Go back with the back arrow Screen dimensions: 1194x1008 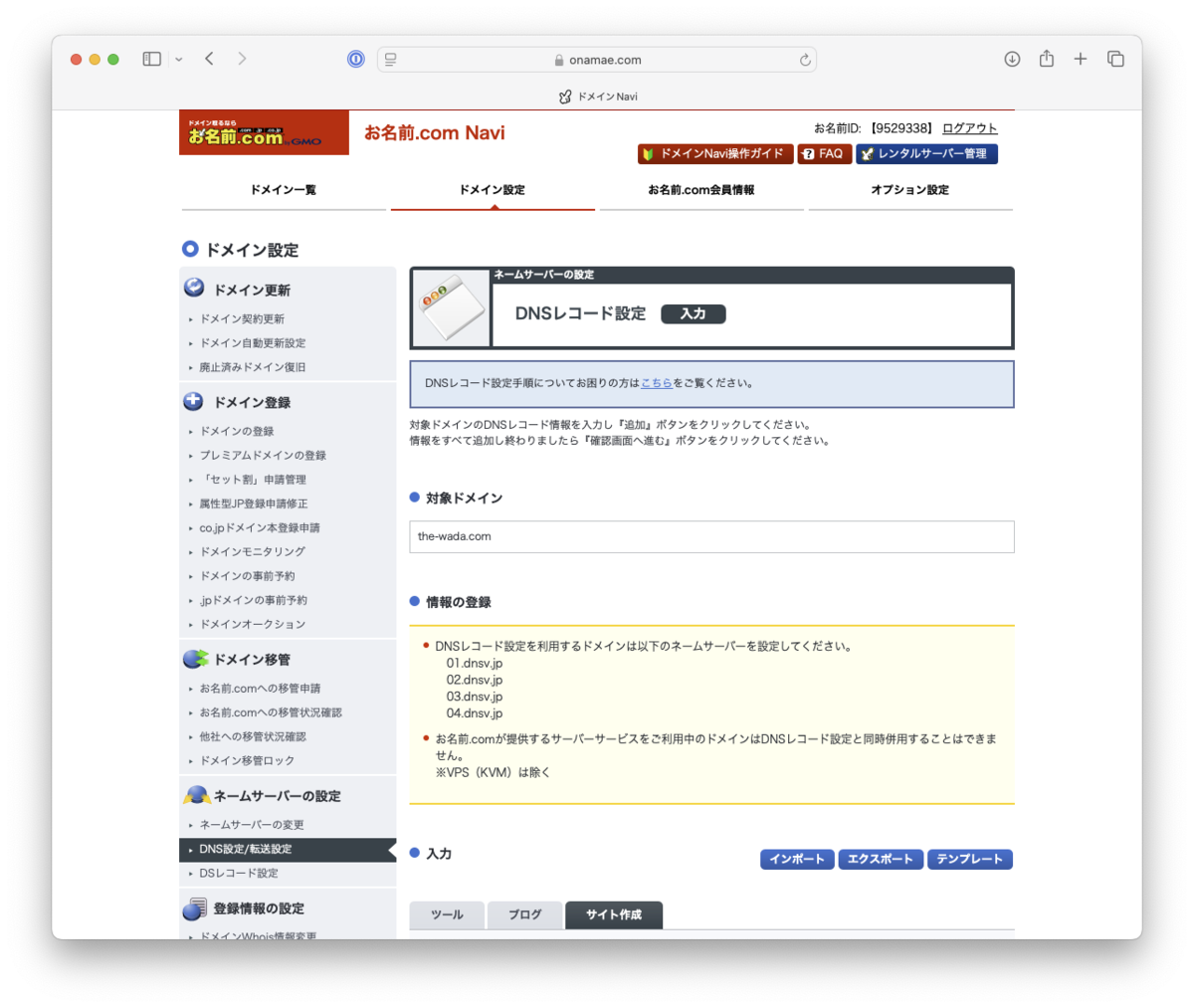tap(209, 59)
